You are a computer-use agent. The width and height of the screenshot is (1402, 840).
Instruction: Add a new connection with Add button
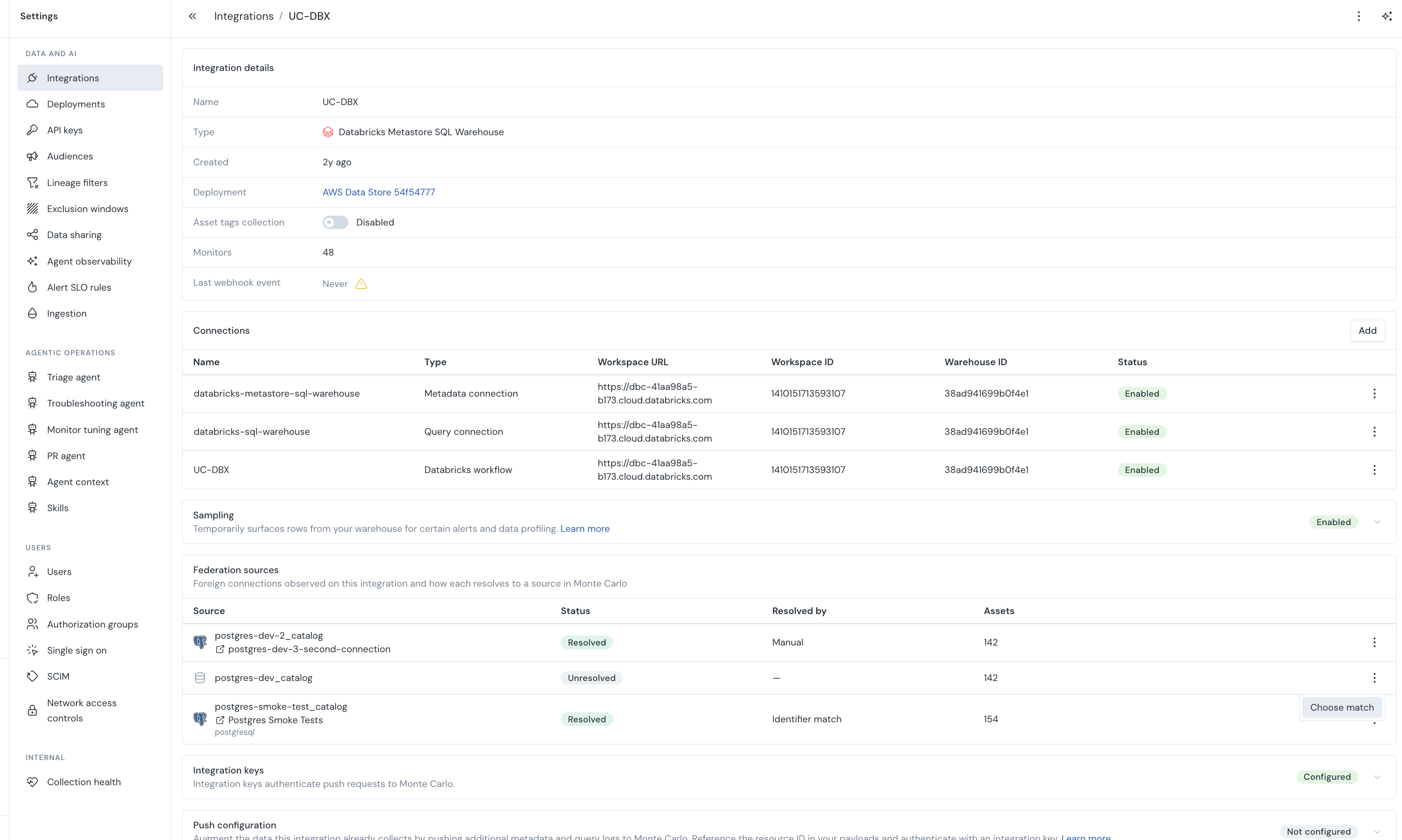(x=1367, y=331)
